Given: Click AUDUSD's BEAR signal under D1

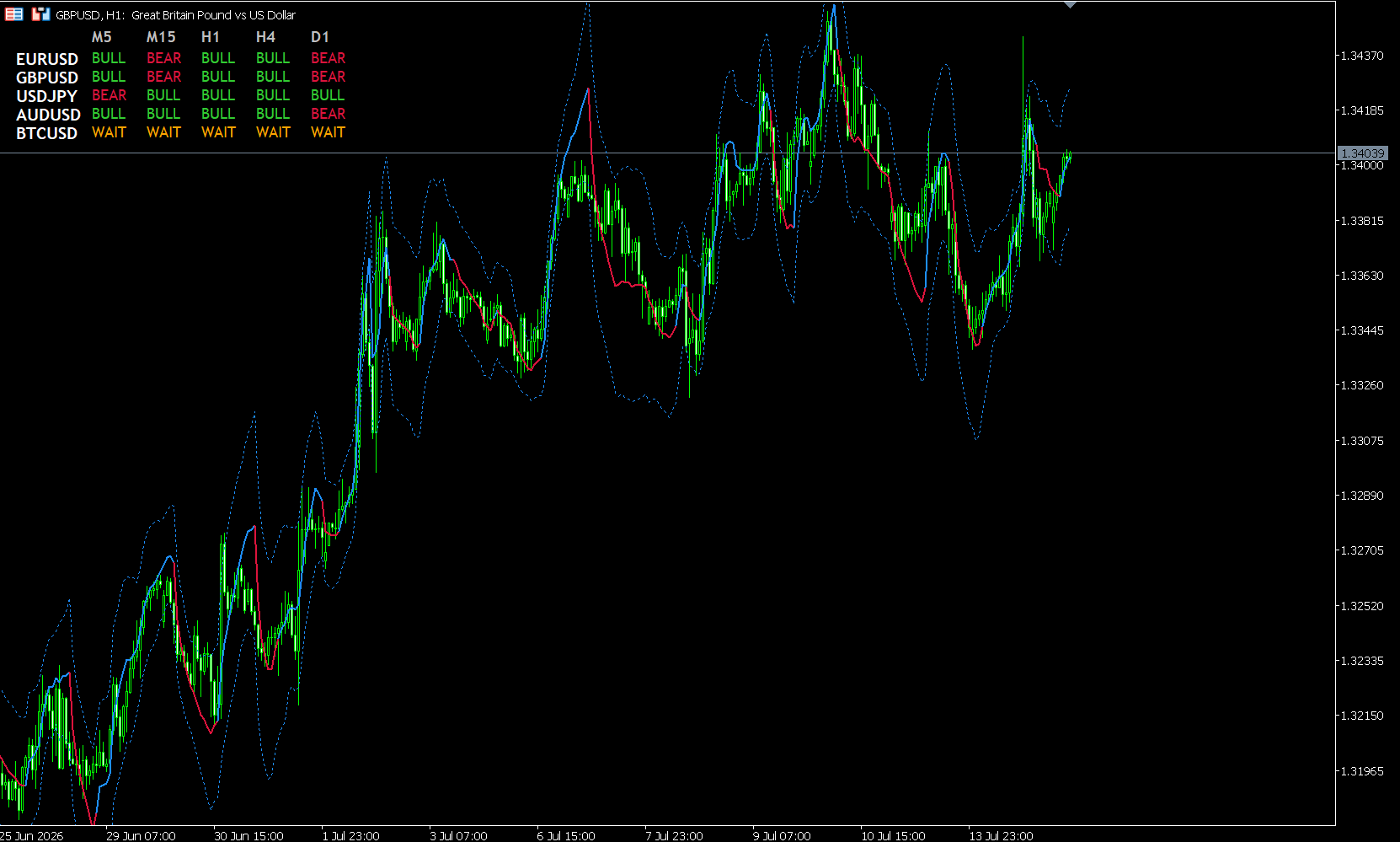Looking at the screenshot, I should click(x=328, y=114).
